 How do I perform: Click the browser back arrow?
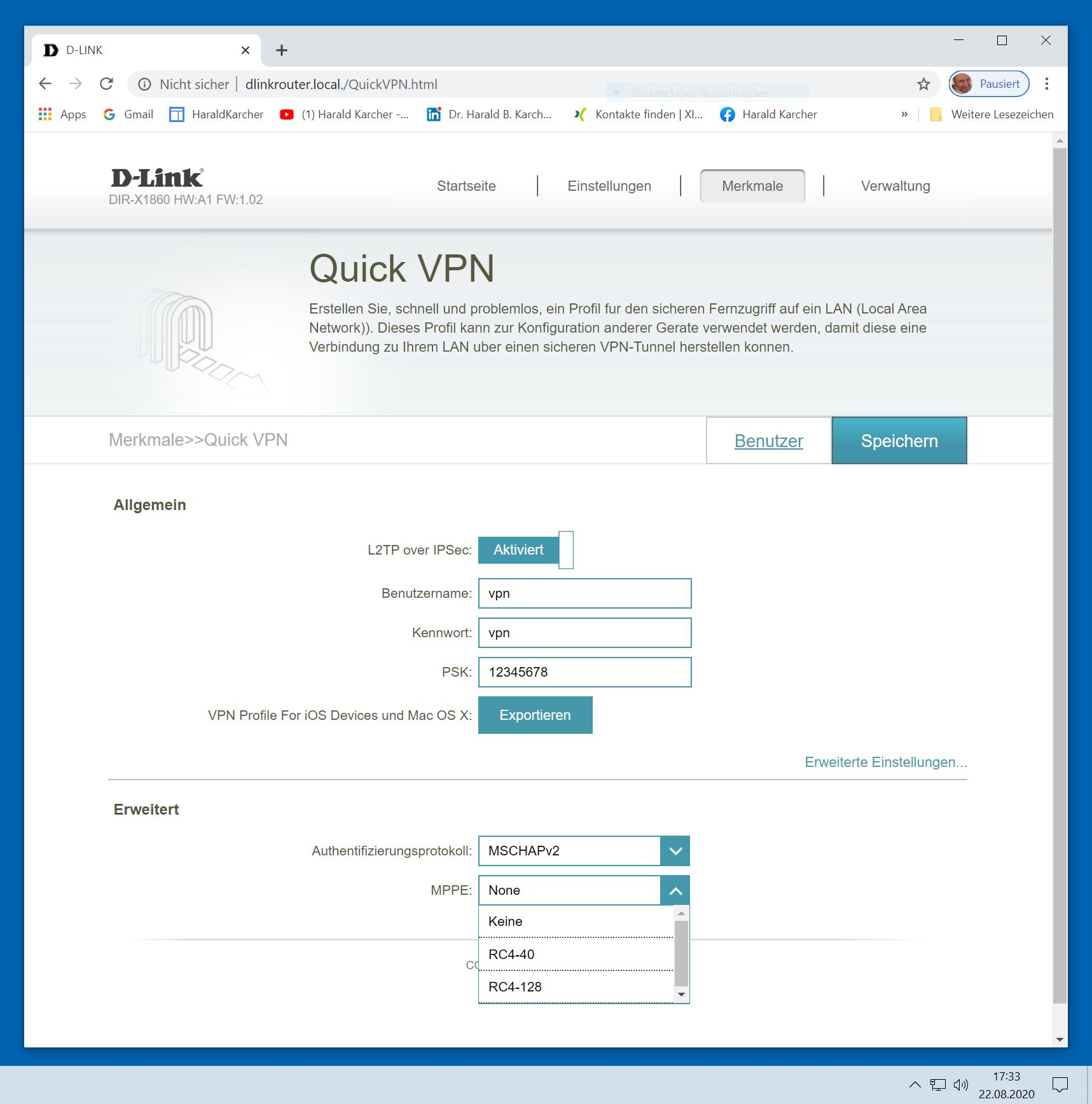coord(45,84)
